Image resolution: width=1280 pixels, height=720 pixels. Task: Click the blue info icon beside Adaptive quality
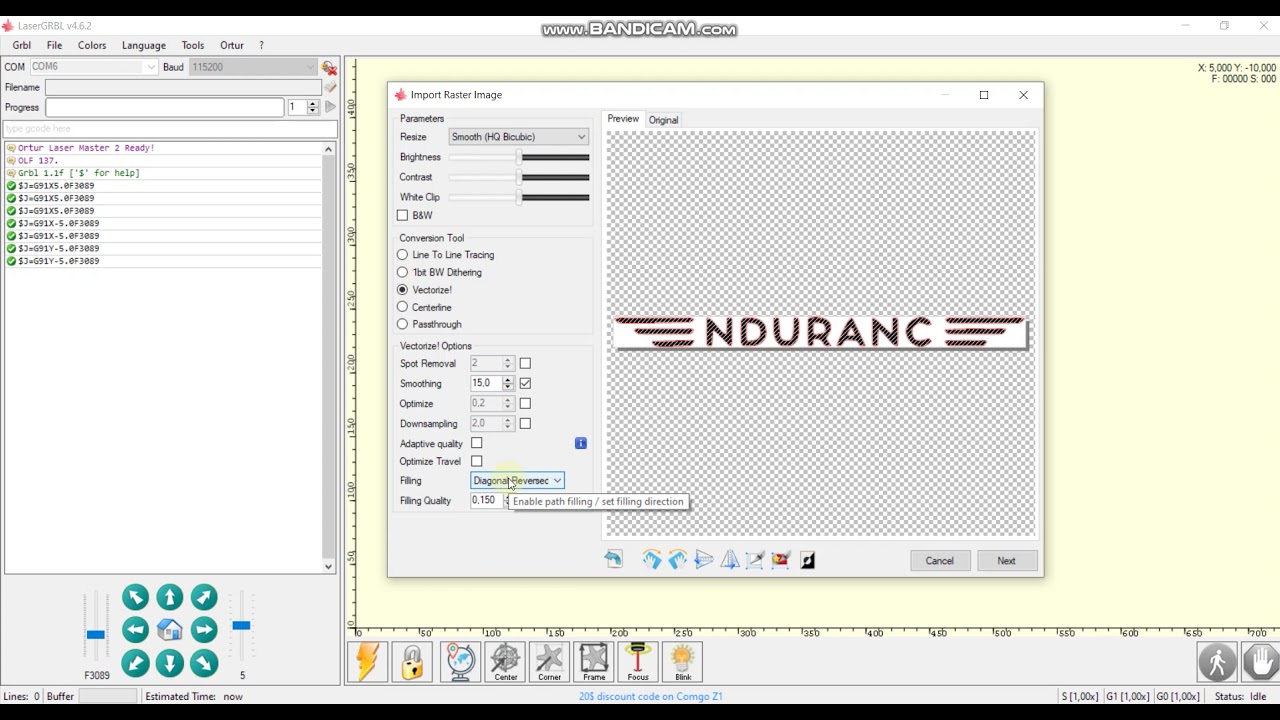(580, 443)
